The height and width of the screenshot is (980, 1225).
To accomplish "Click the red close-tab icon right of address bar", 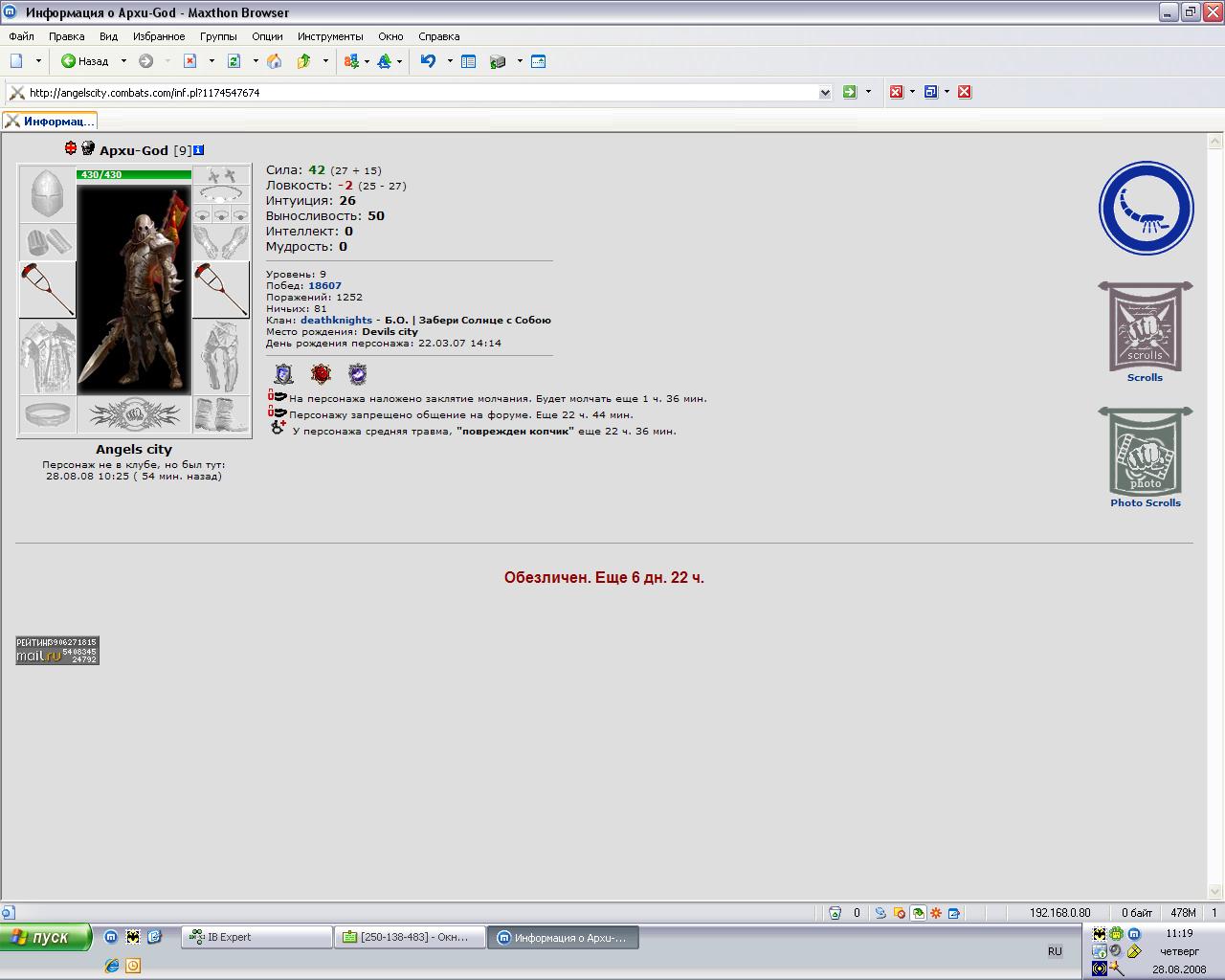I will pyautogui.click(x=896, y=92).
